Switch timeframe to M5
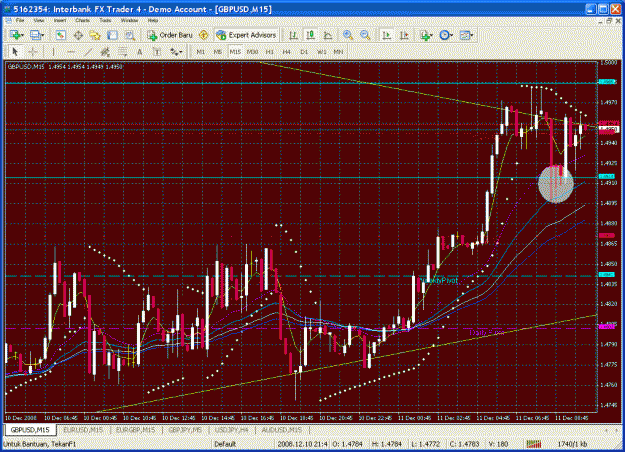625x452 pixels. click(x=218, y=52)
